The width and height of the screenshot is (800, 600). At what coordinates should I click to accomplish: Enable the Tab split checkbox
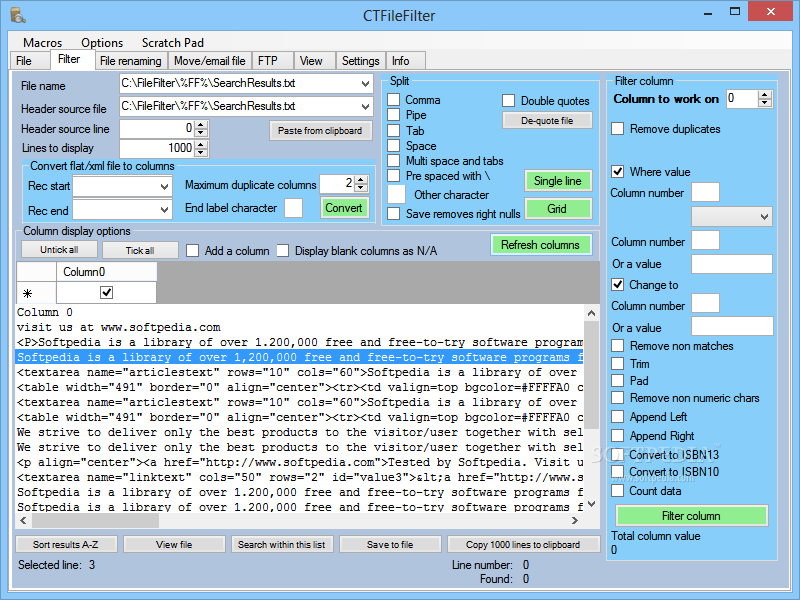click(x=393, y=131)
